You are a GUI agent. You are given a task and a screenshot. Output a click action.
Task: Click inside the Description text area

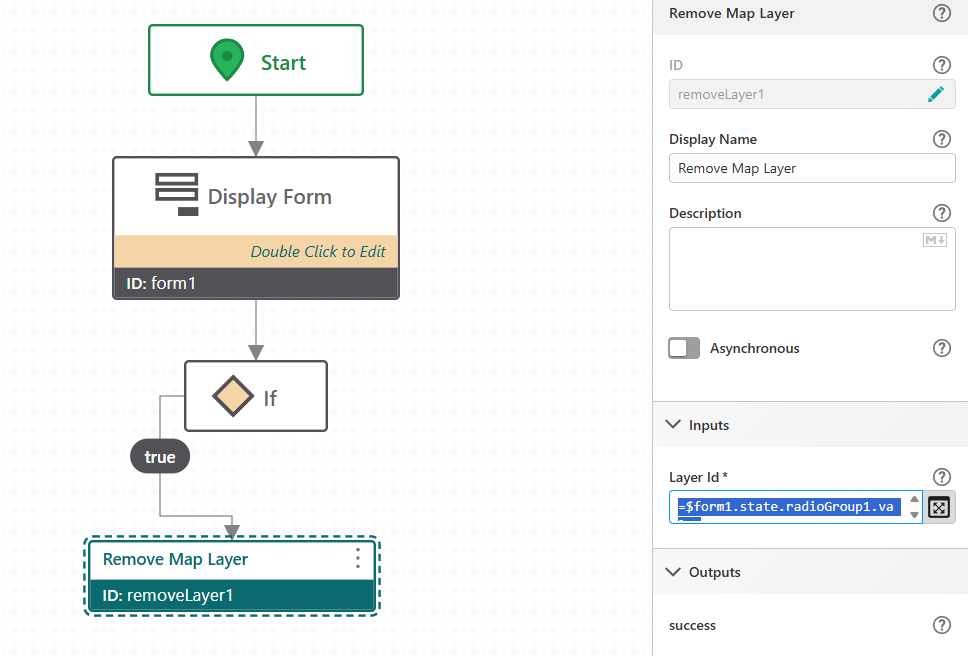tap(812, 269)
